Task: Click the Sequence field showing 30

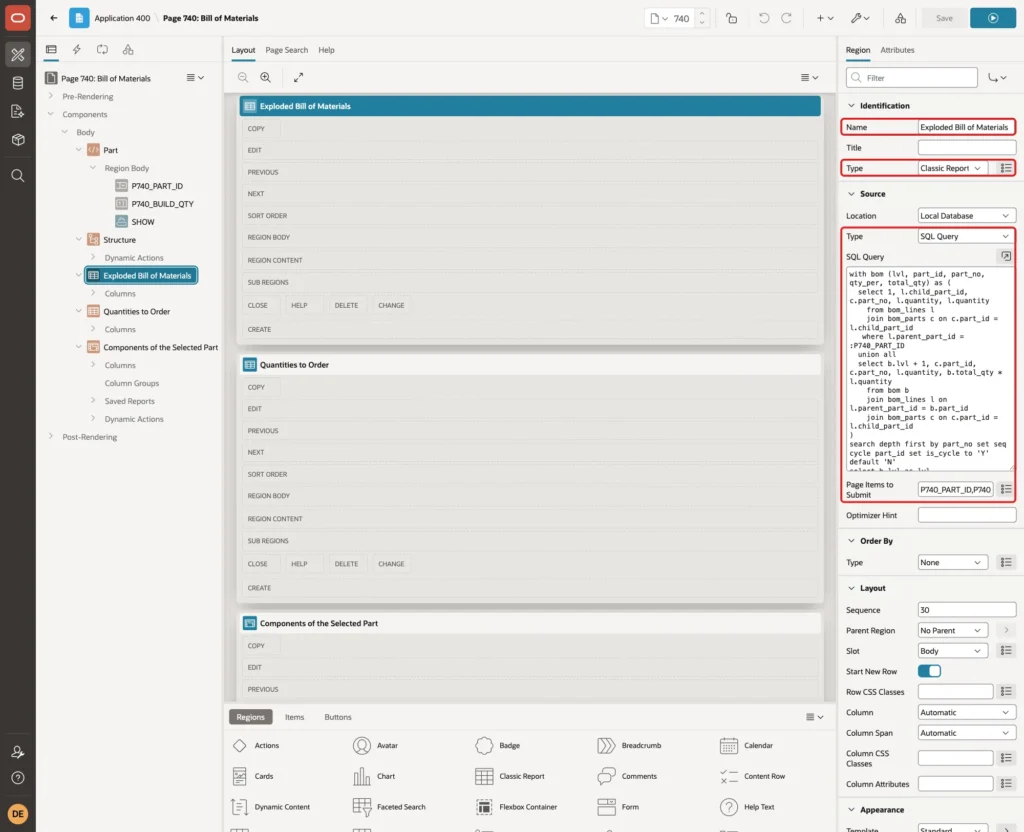Action: tap(967, 610)
